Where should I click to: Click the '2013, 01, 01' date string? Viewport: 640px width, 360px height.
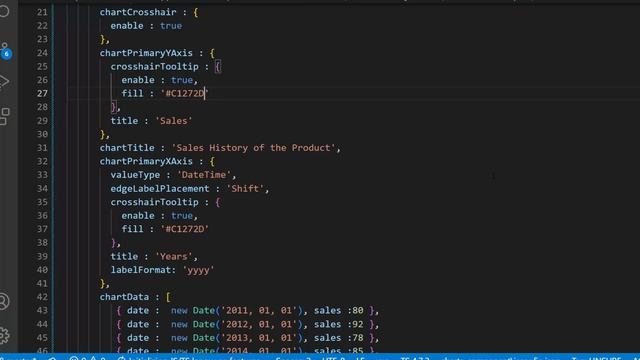pos(259,338)
